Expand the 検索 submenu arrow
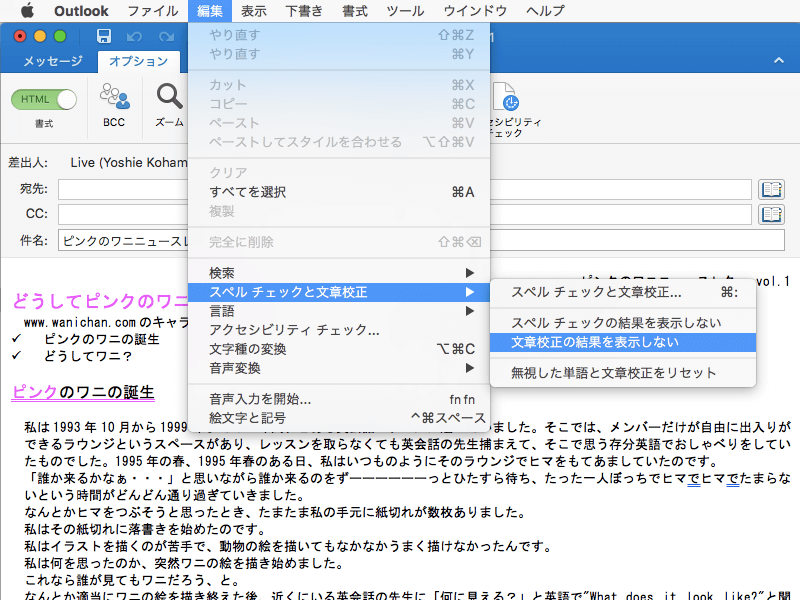Image resolution: width=800 pixels, height=600 pixels. (470, 273)
